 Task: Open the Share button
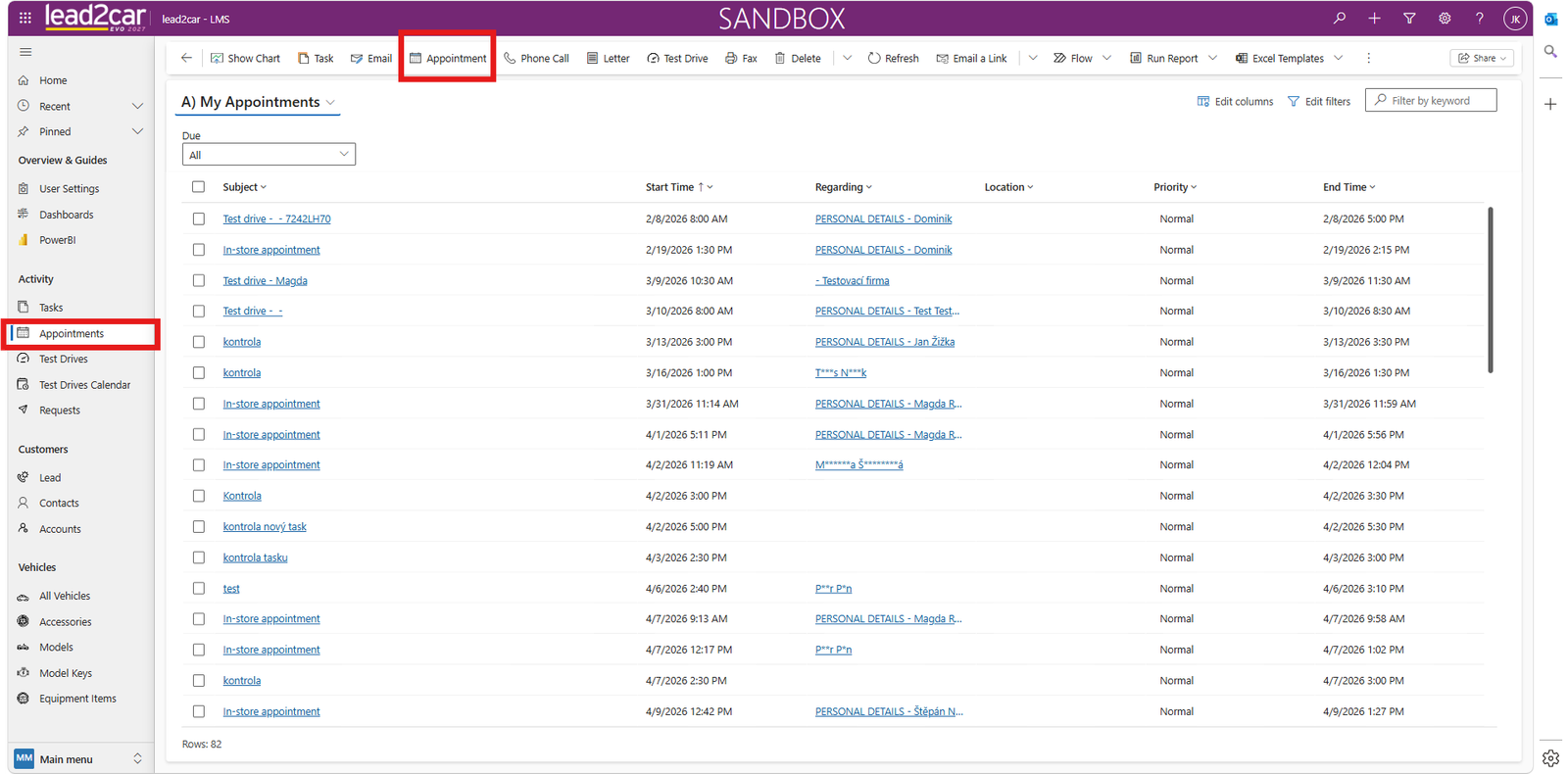click(x=1482, y=58)
